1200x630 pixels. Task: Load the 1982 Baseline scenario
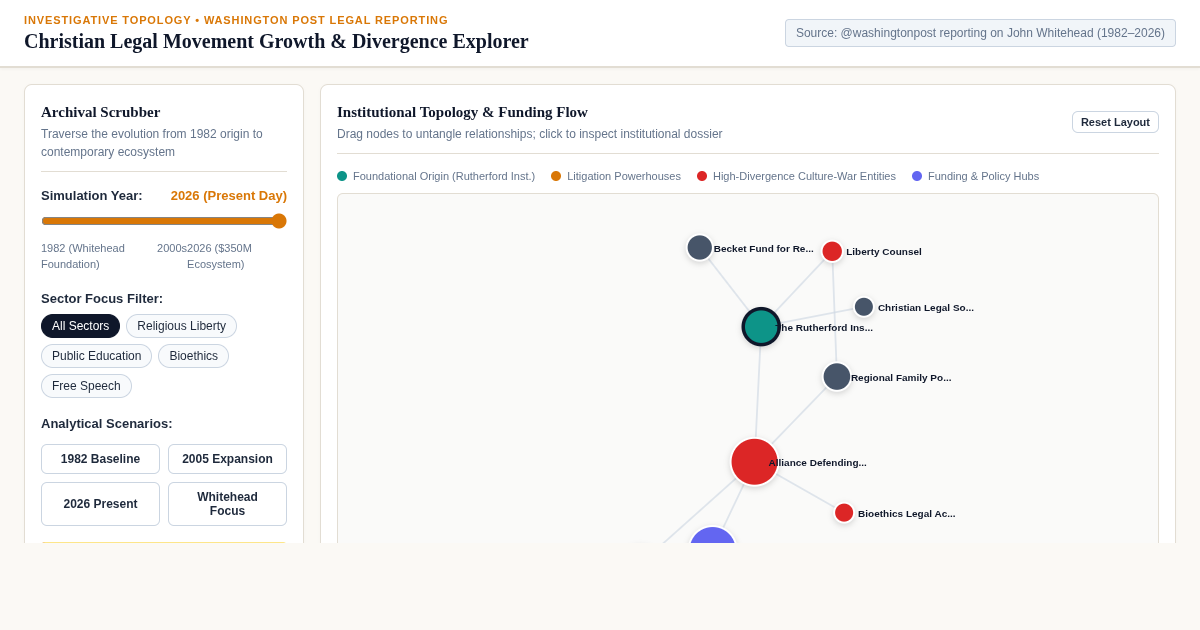tap(100, 459)
